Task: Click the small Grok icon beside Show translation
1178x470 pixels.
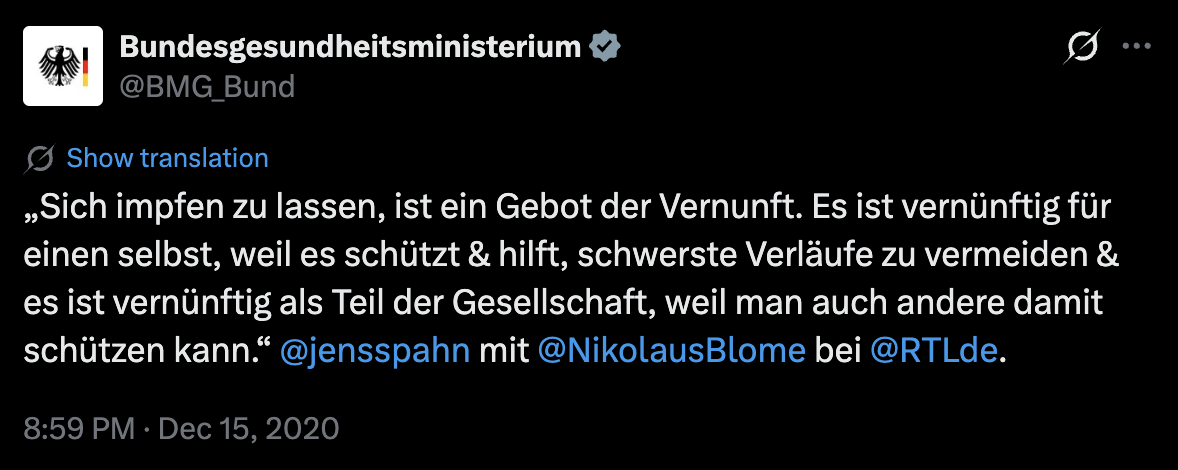Action: pos(42,159)
